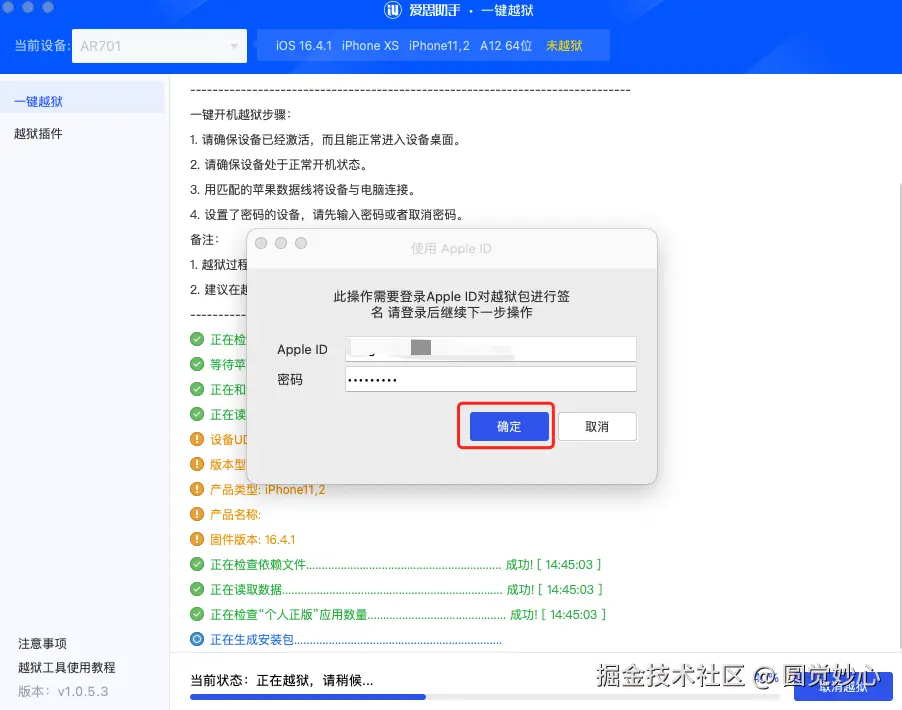Click orange warning icon beside 设备UD
This screenshot has height=710, width=902.
[x=197, y=439]
